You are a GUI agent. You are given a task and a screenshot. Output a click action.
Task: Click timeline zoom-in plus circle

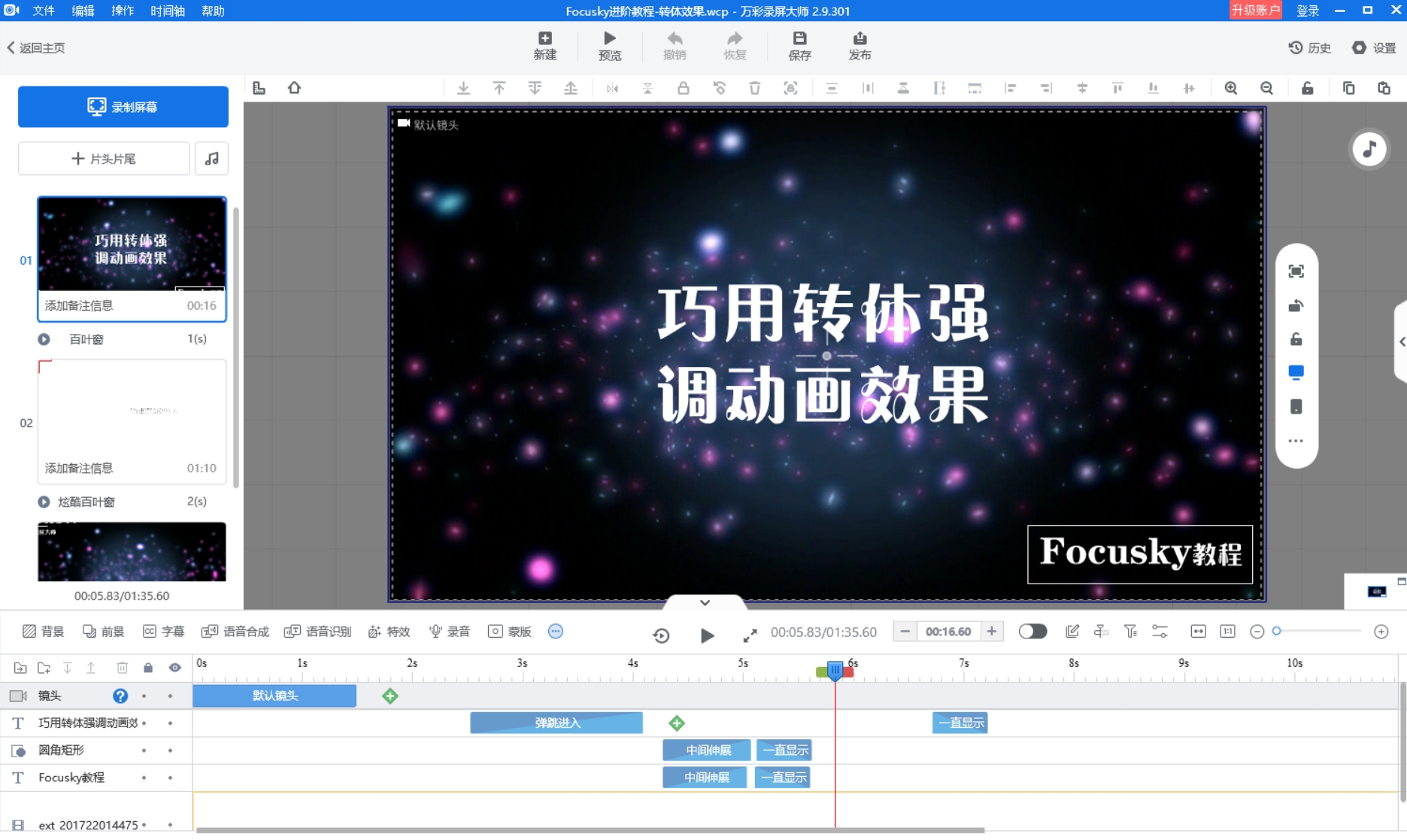(x=1381, y=632)
